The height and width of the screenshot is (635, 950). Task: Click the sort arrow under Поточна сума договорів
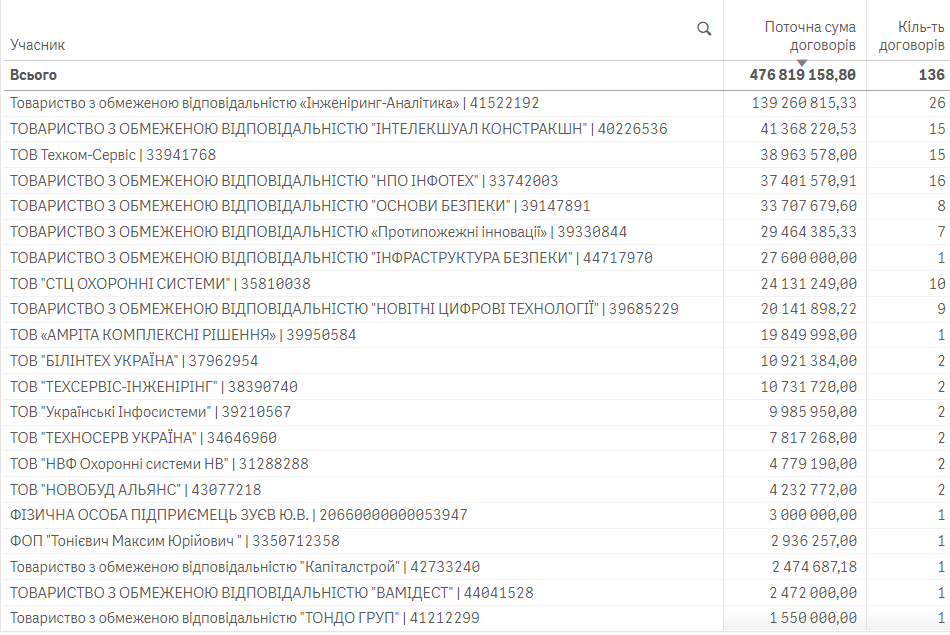801,63
